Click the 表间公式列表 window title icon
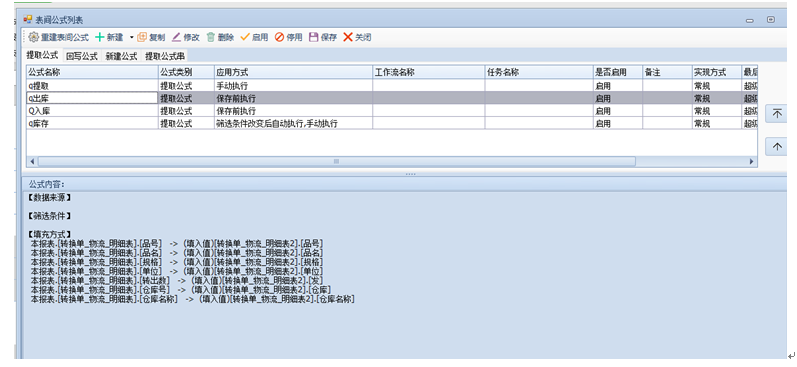 click(x=27, y=19)
